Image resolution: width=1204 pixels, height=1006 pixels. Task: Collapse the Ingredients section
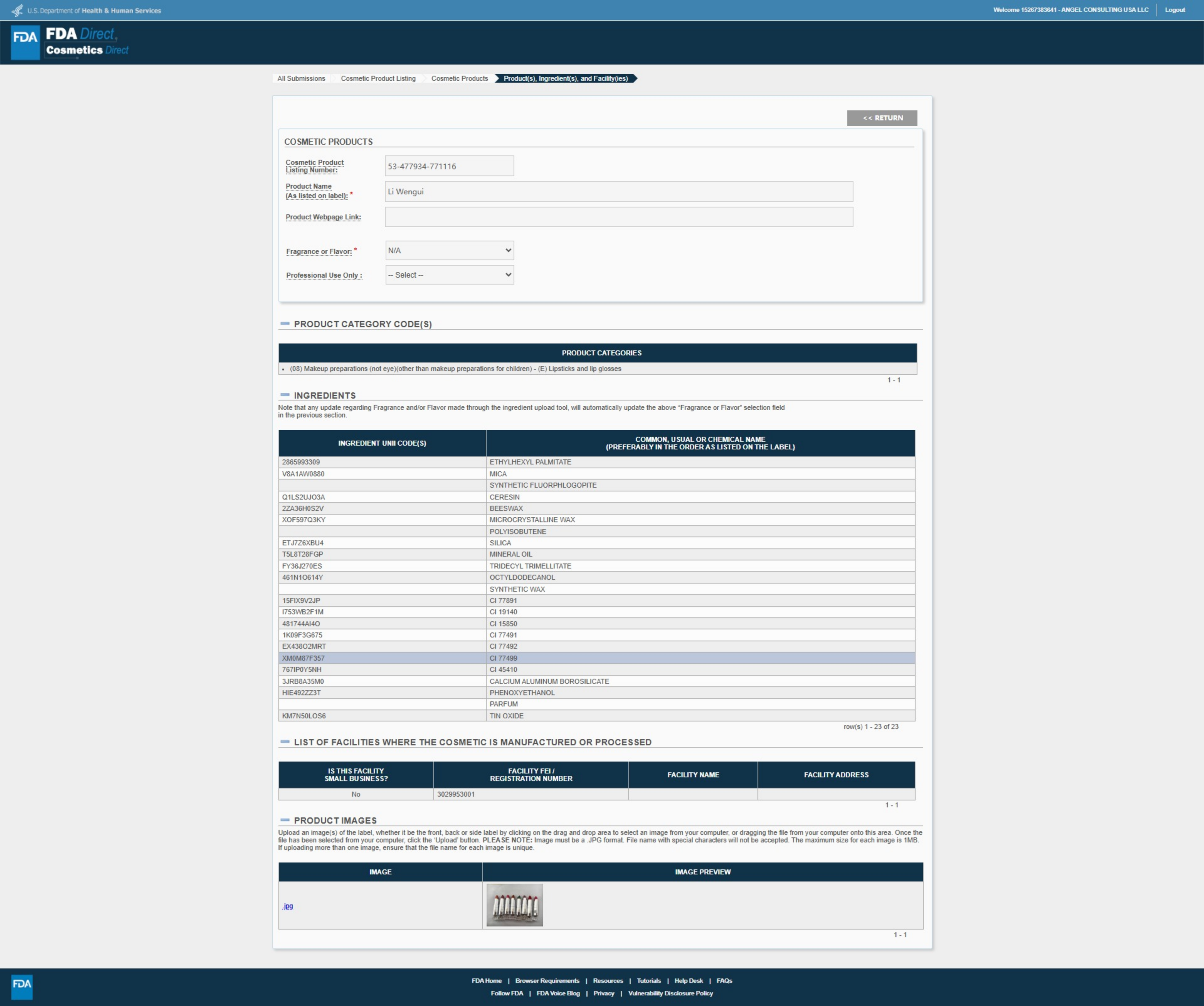coord(285,396)
